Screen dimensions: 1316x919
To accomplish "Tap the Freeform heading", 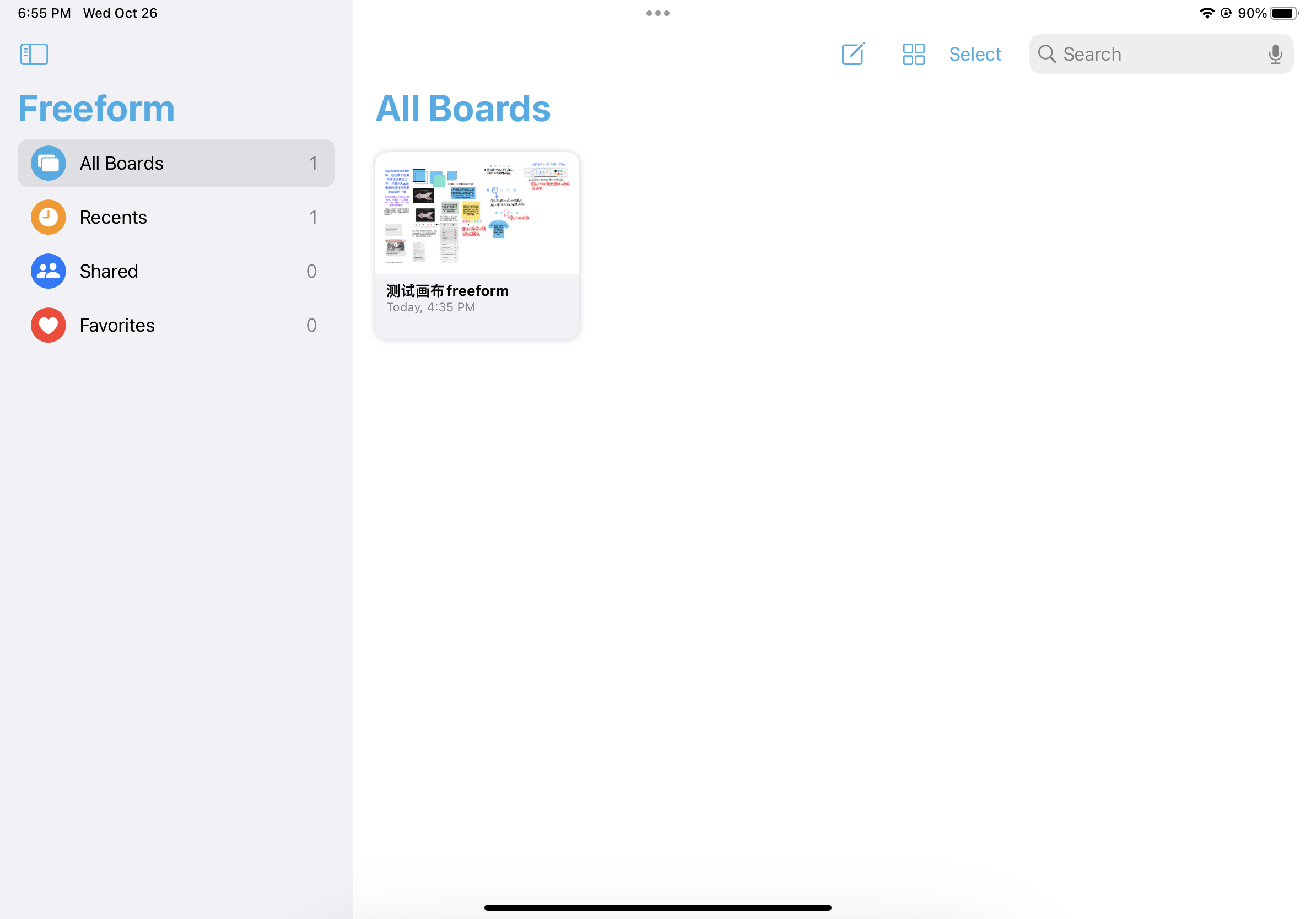I will [96, 108].
